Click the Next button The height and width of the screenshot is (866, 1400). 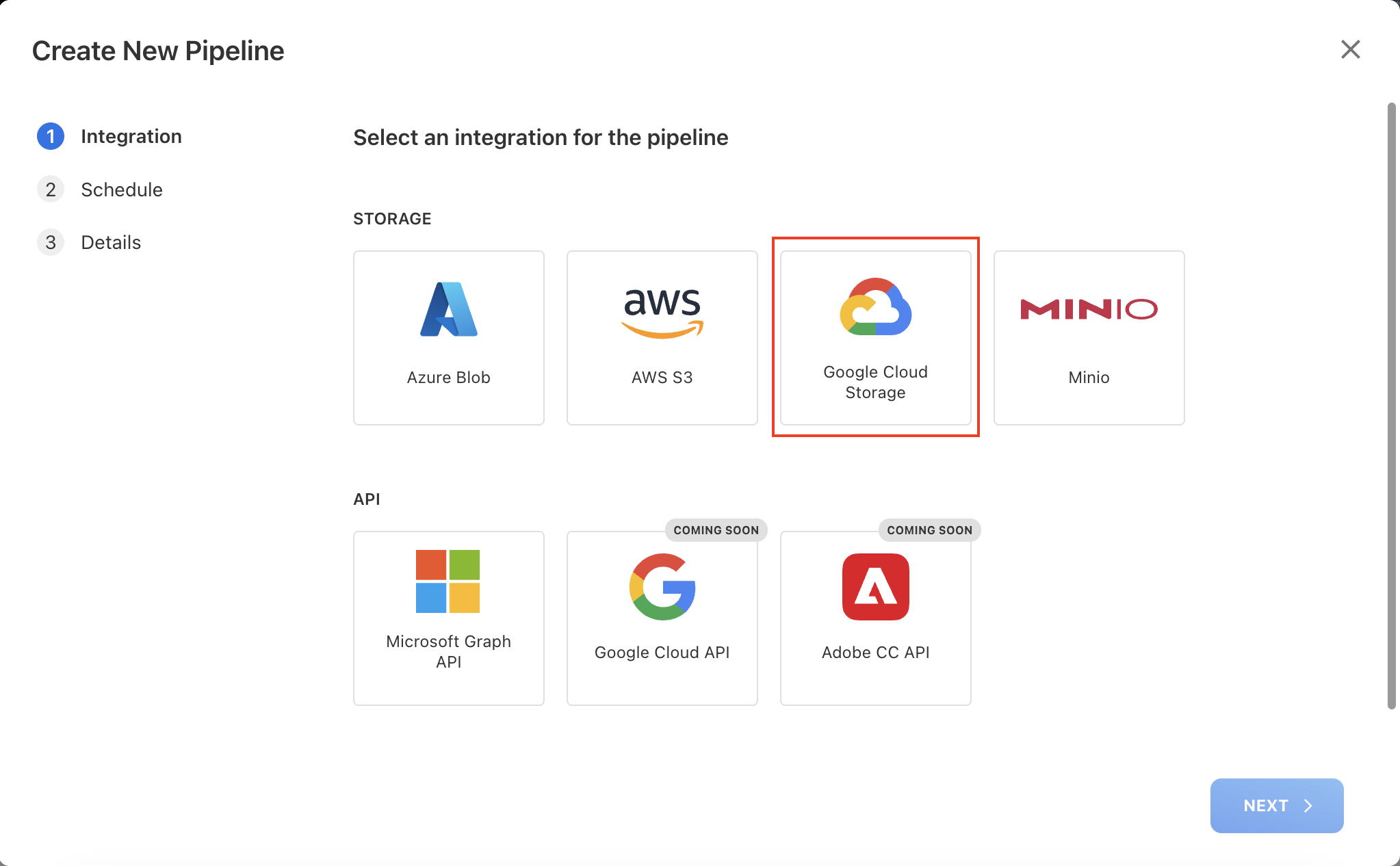1277,806
